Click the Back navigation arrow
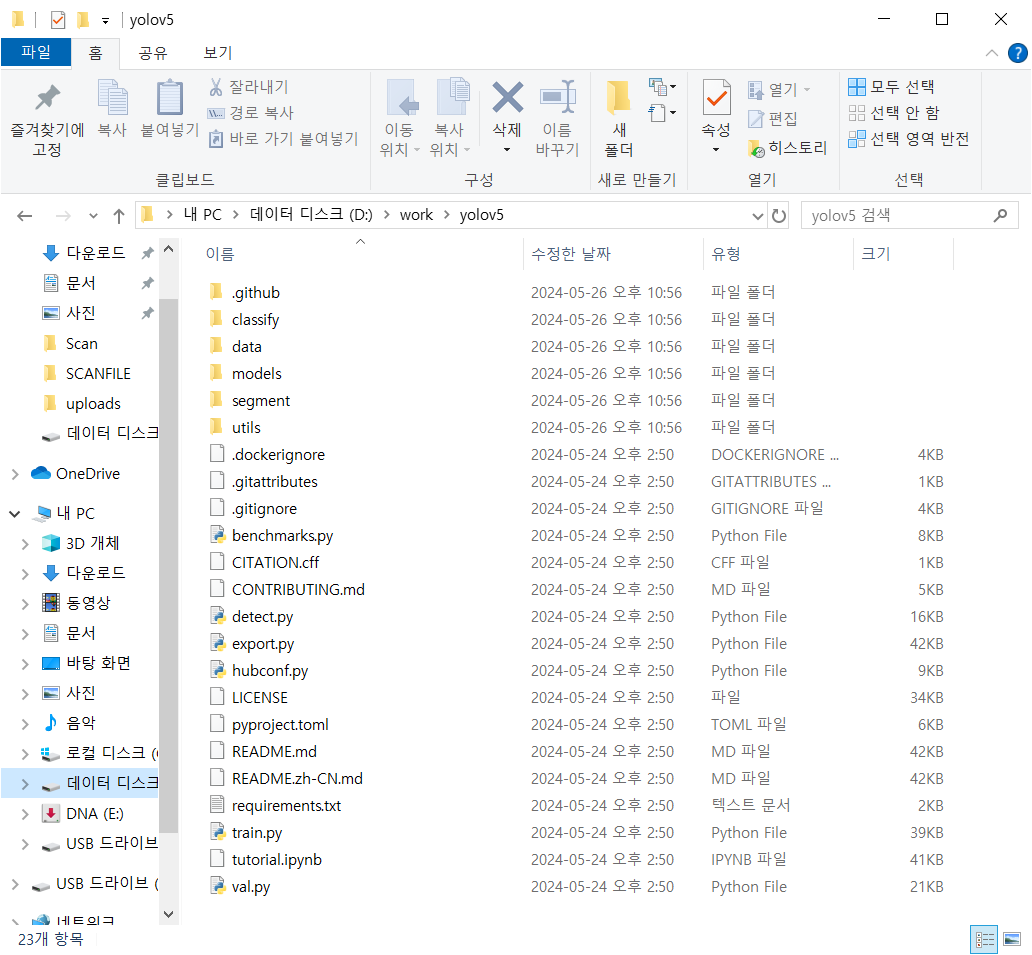This screenshot has height=955, width=1032. pos(25,216)
